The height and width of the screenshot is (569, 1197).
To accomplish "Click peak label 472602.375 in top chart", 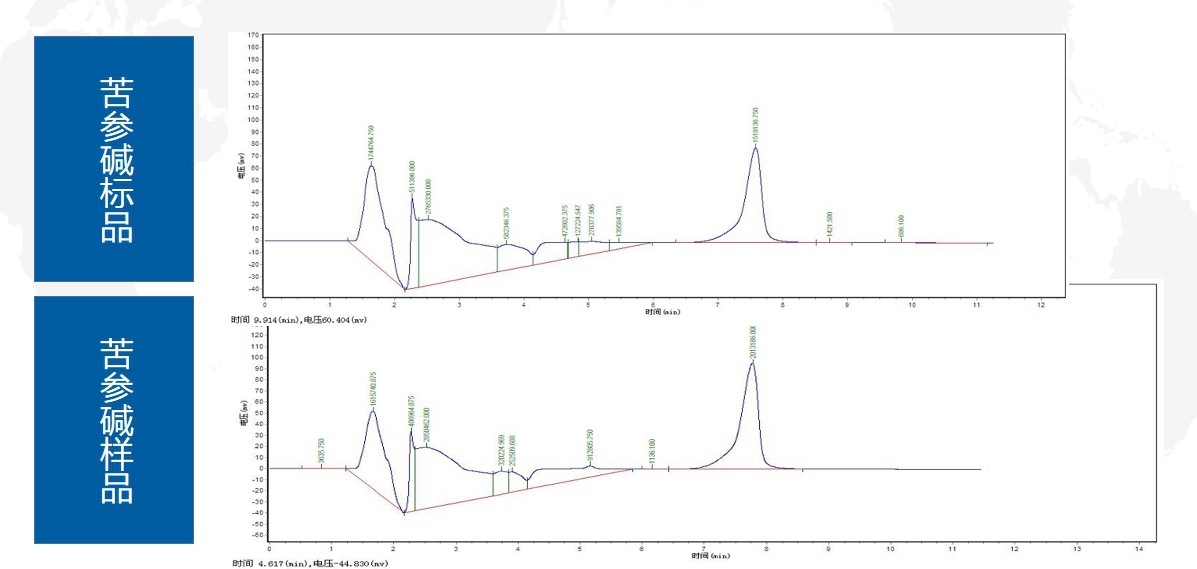I will pyautogui.click(x=565, y=222).
